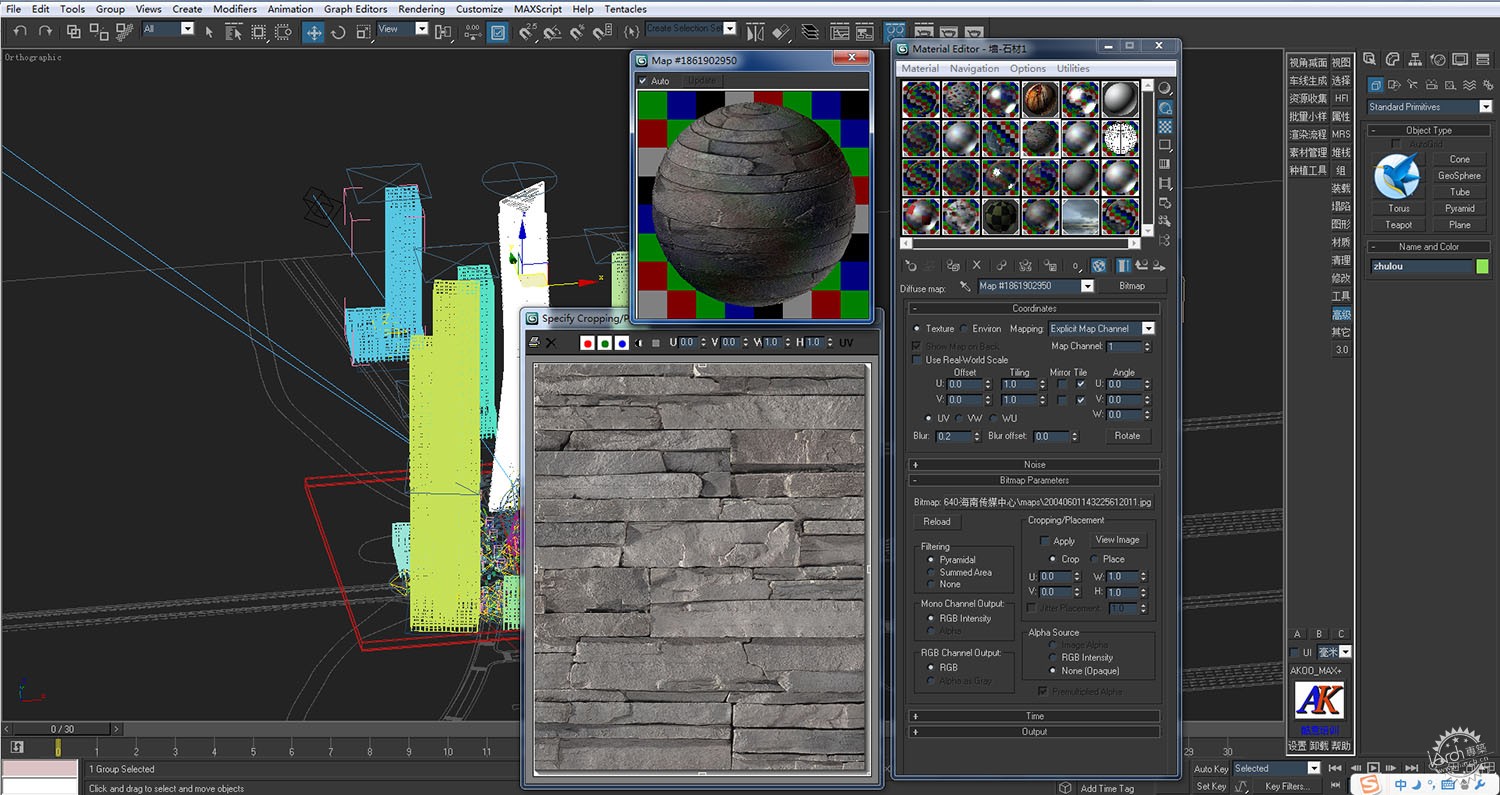Expand the Noise rollout

click(x=1034, y=465)
